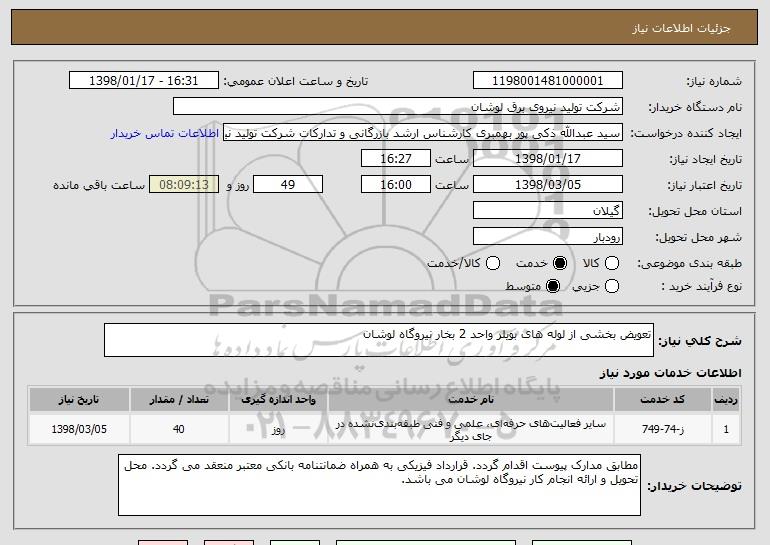770x545 pixels.
Task: Click the general need description text box
Action: (379, 340)
